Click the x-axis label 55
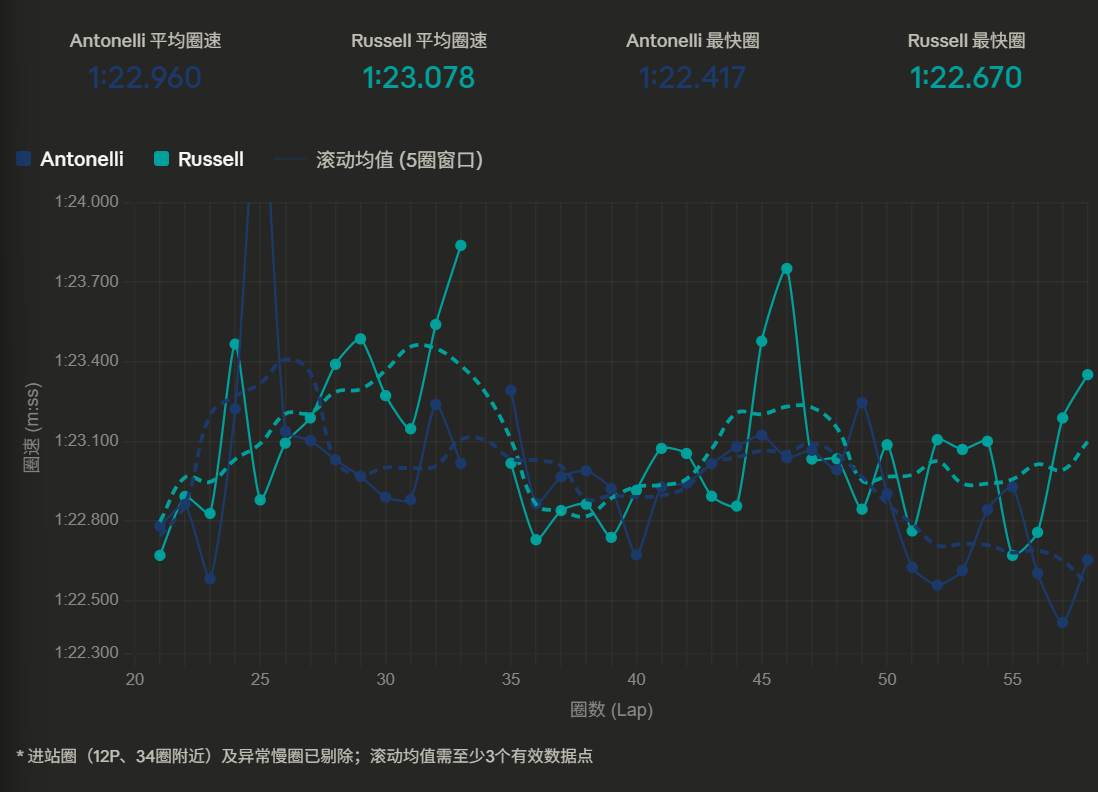 1013,679
